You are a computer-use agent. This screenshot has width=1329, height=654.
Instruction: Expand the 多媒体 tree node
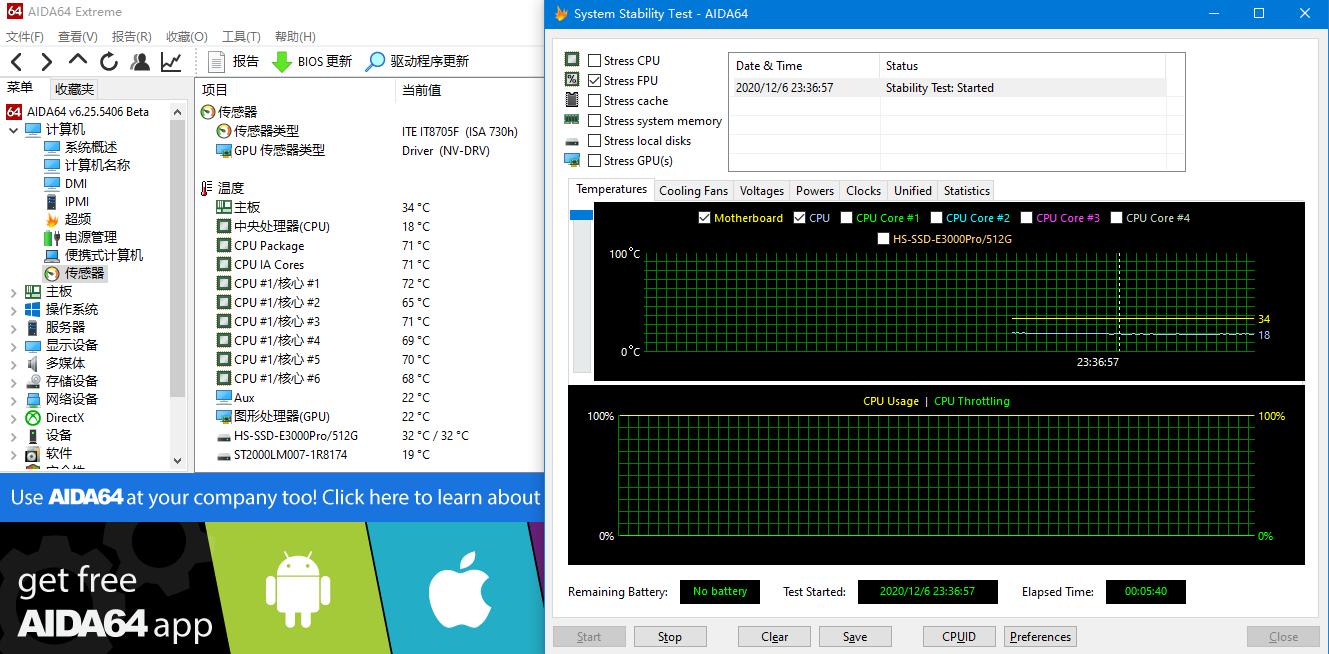13,363
